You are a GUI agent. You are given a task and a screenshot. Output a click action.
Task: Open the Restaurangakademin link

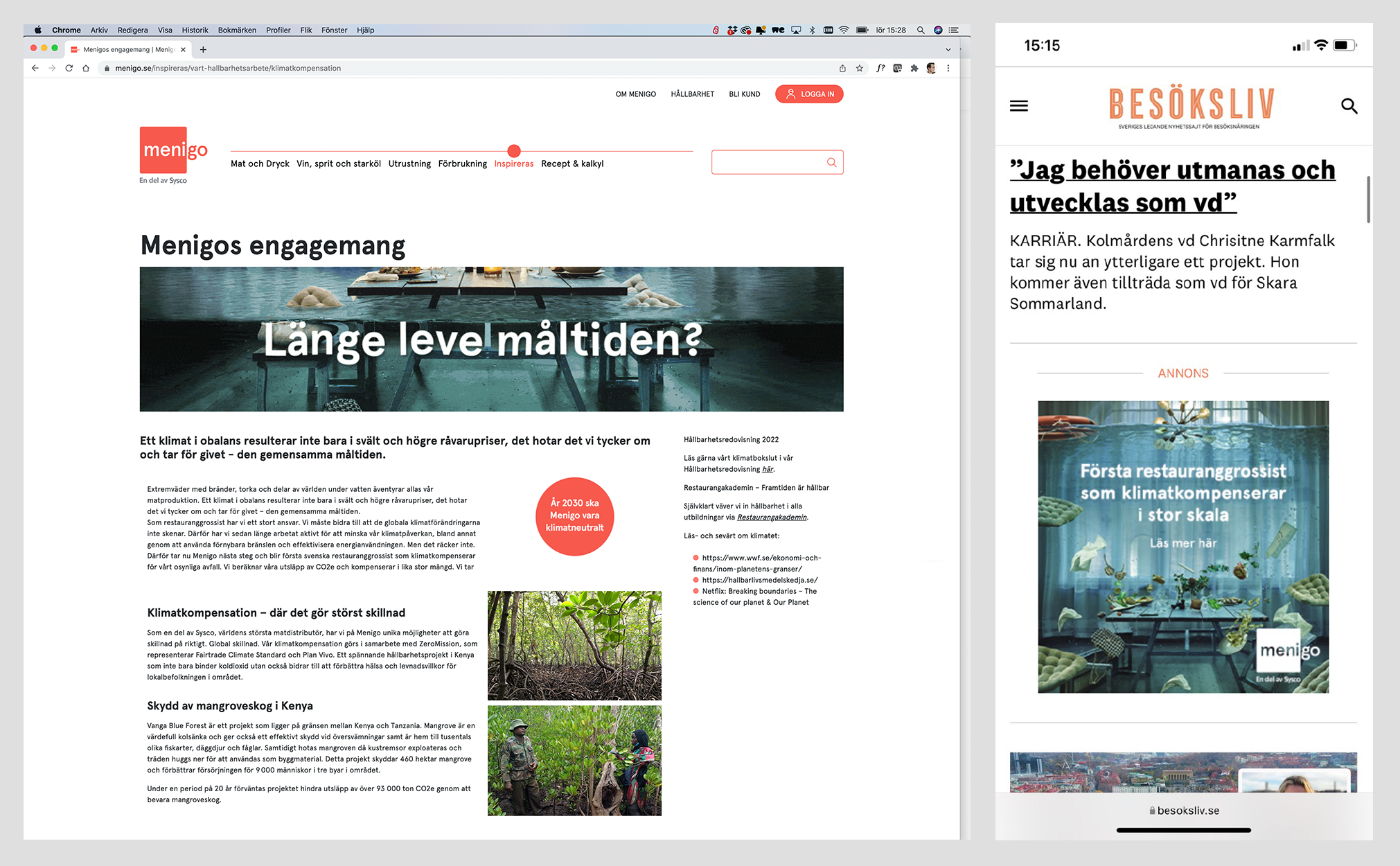772,517
